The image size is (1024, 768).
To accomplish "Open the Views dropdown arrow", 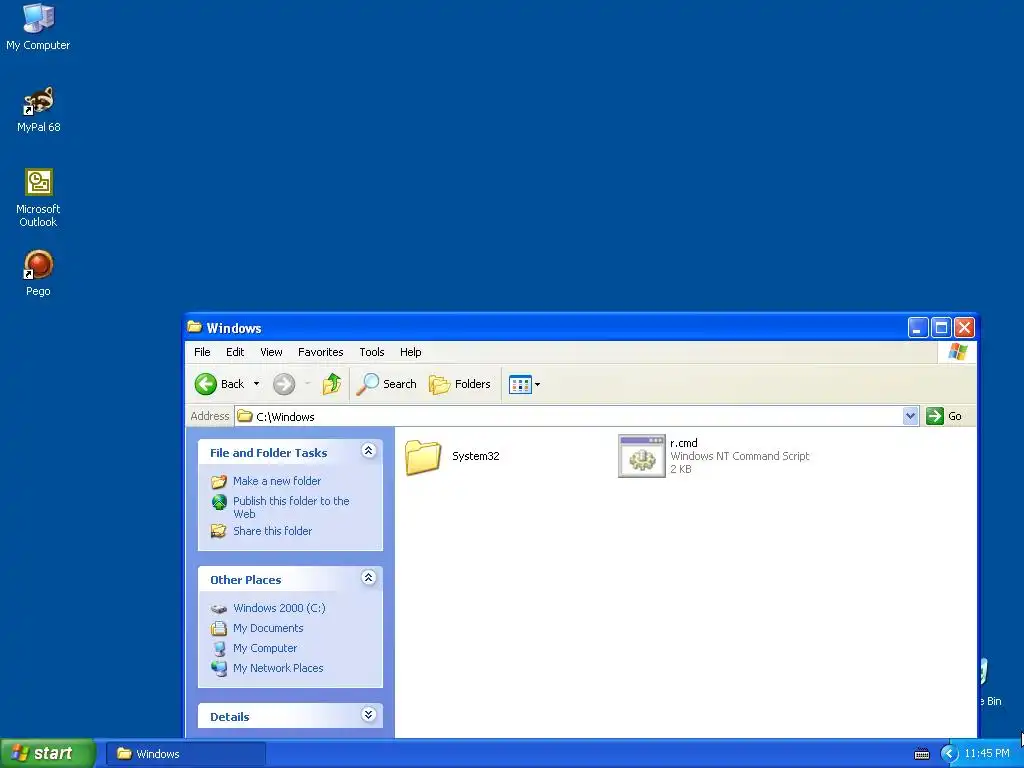I will (x=537, y=385).
